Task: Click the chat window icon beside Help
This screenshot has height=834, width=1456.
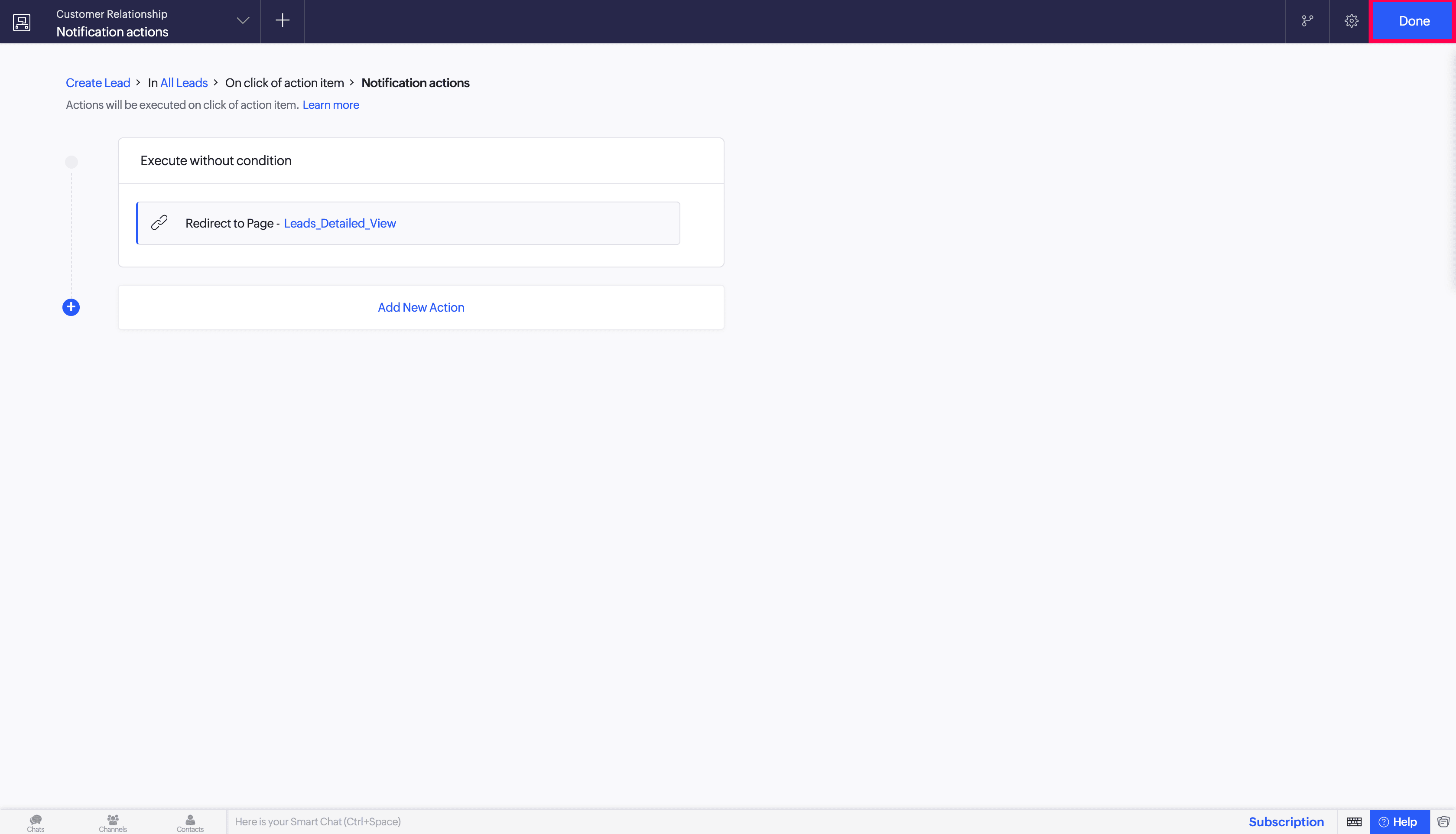Action: (1443, 822)
